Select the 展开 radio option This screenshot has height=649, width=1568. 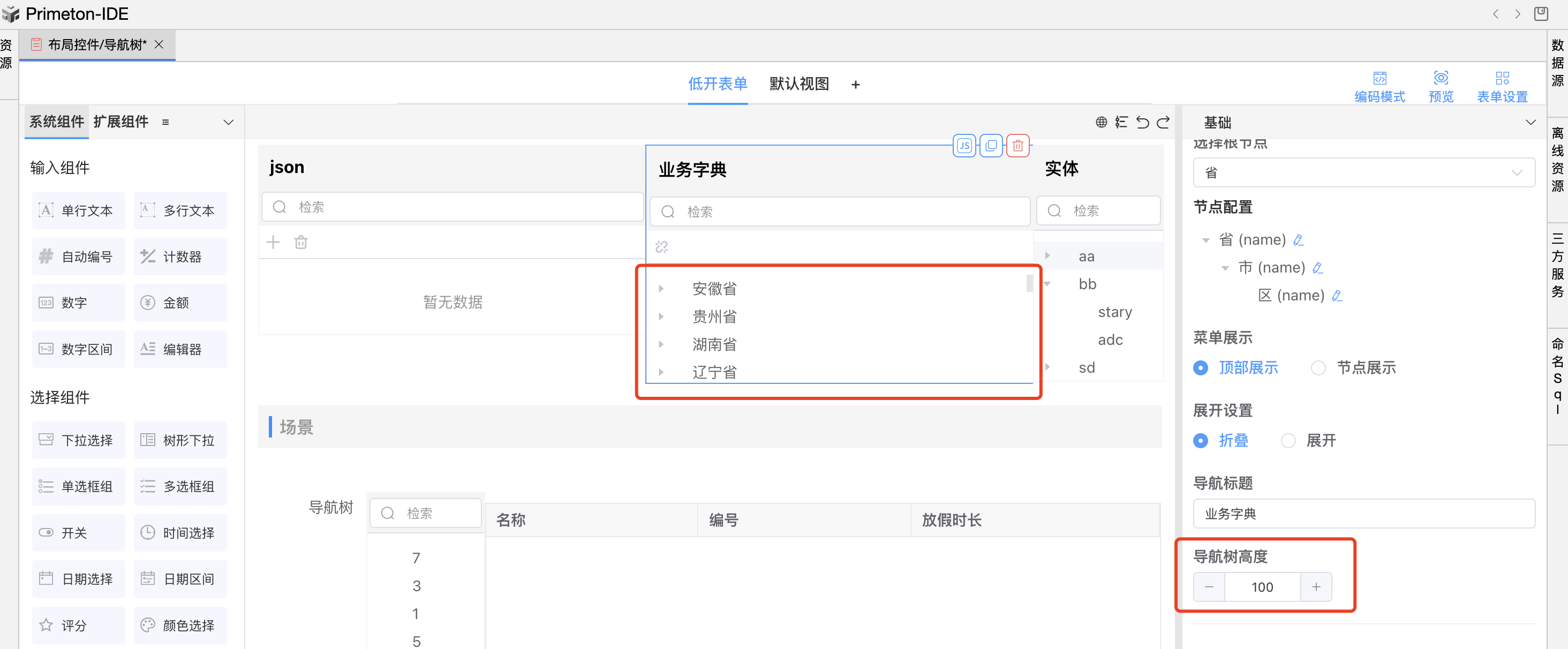tap(1288, 441)
